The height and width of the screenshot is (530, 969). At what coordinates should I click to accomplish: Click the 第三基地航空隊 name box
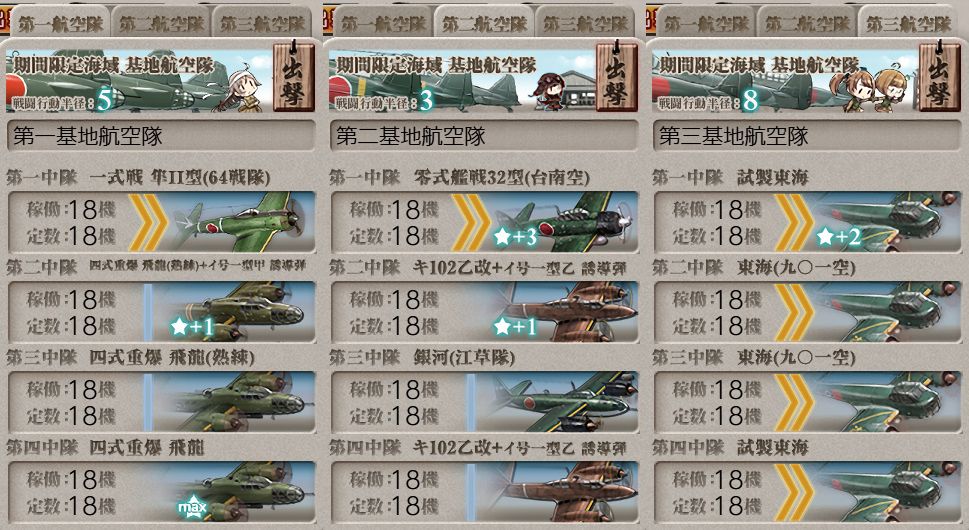click(808, 136)
